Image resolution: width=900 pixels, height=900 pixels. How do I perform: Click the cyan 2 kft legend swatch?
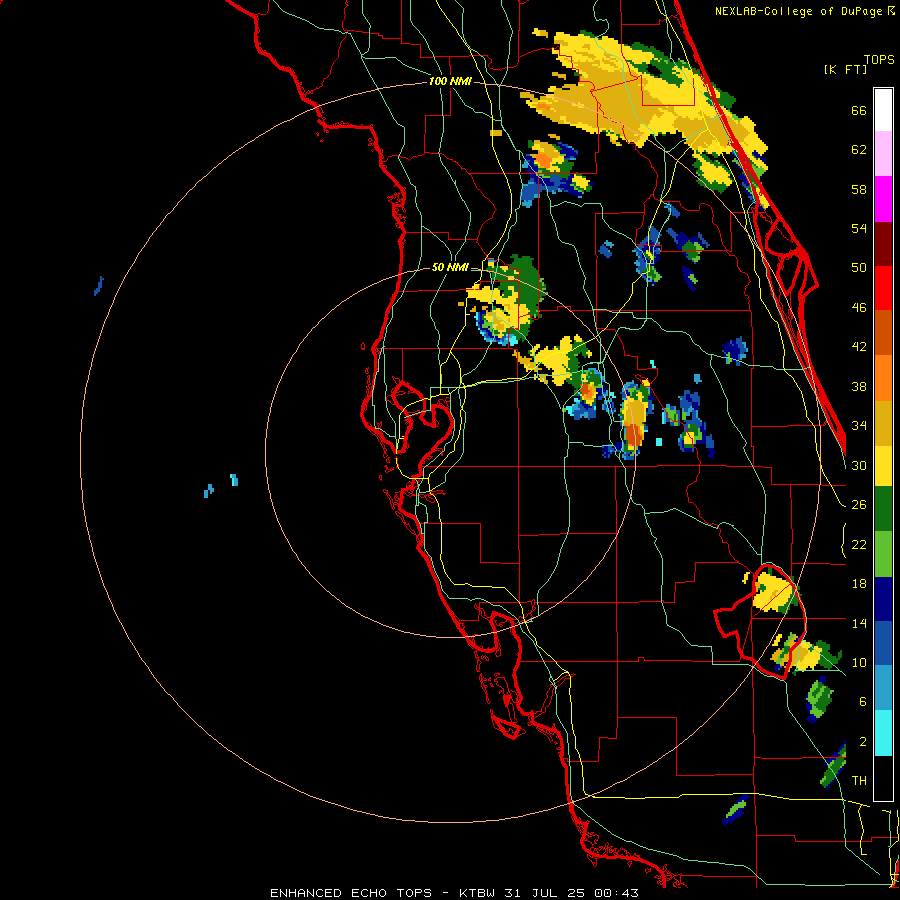tap(883, 733)
